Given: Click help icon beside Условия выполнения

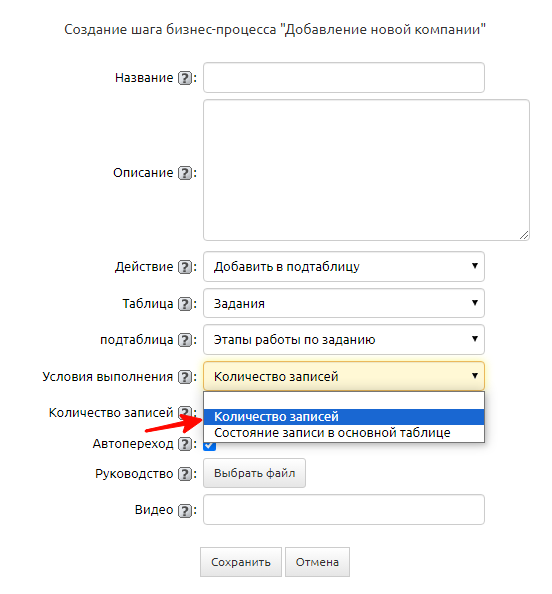Looking at the screenshot, I should 185,377.
